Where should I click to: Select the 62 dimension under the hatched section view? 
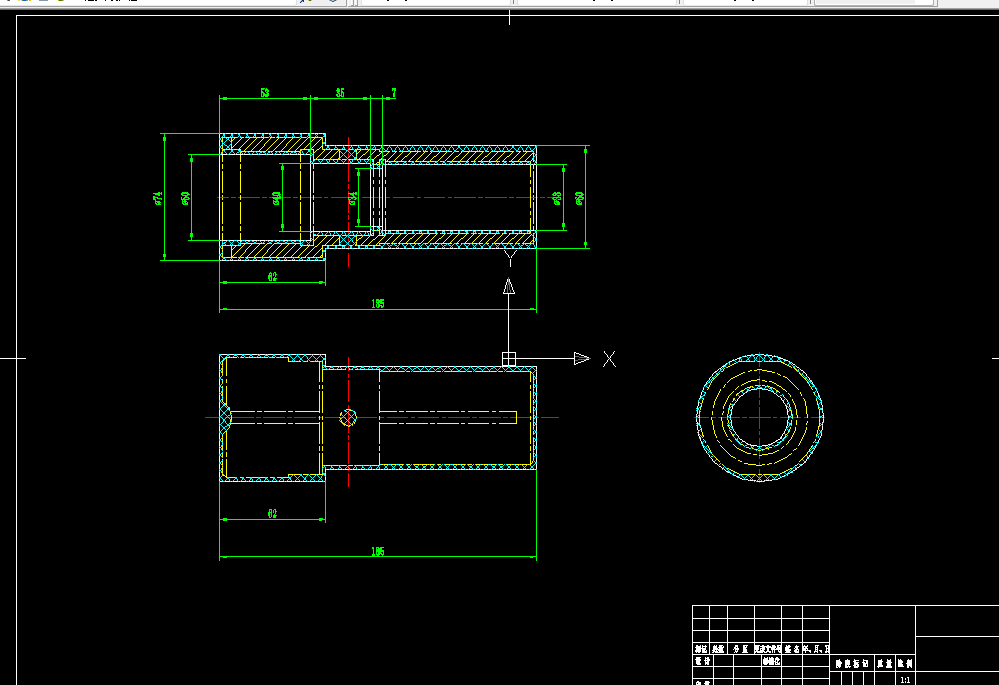(x=273, y=277)
